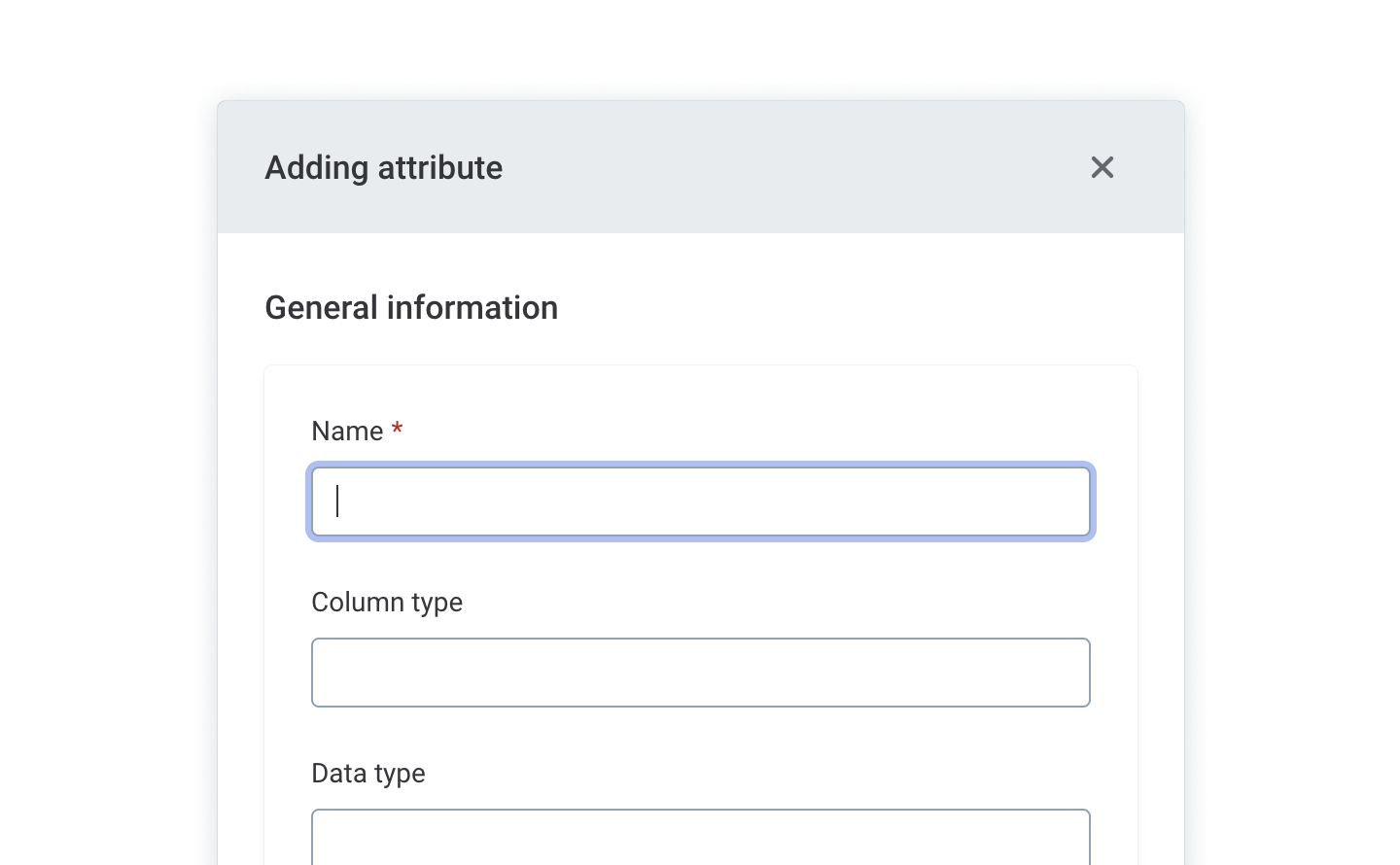Click the "Data type" field label

pyautogui.click(x=367, y=774)
